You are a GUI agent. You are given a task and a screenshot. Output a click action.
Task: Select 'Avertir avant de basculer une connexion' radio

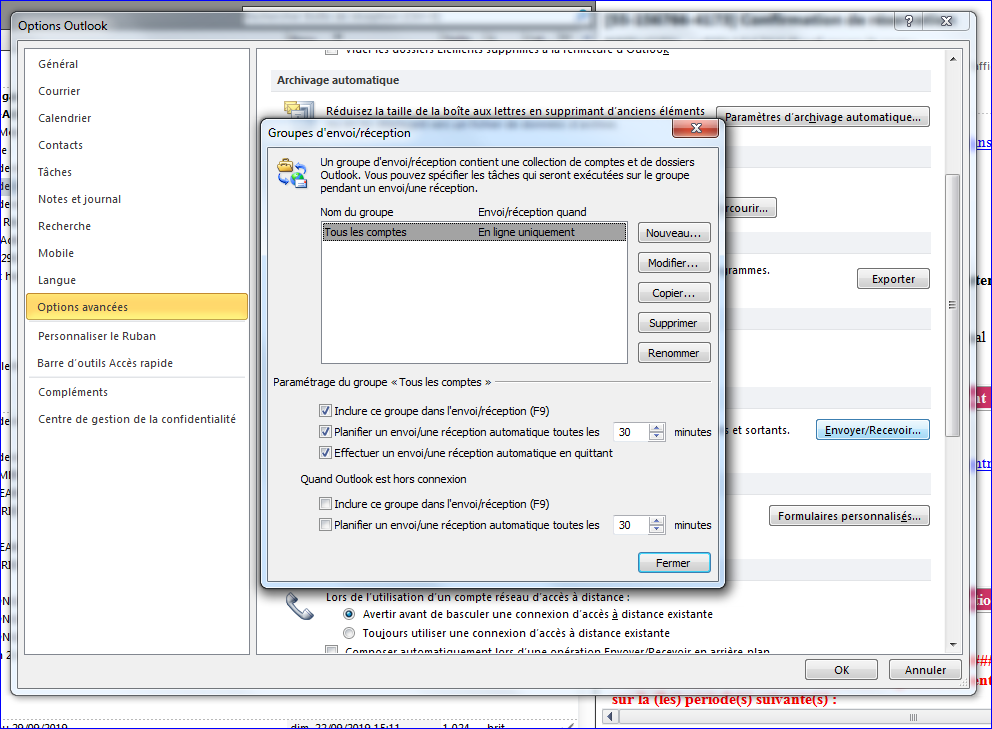pyautogui.click(x=349, y=614)
